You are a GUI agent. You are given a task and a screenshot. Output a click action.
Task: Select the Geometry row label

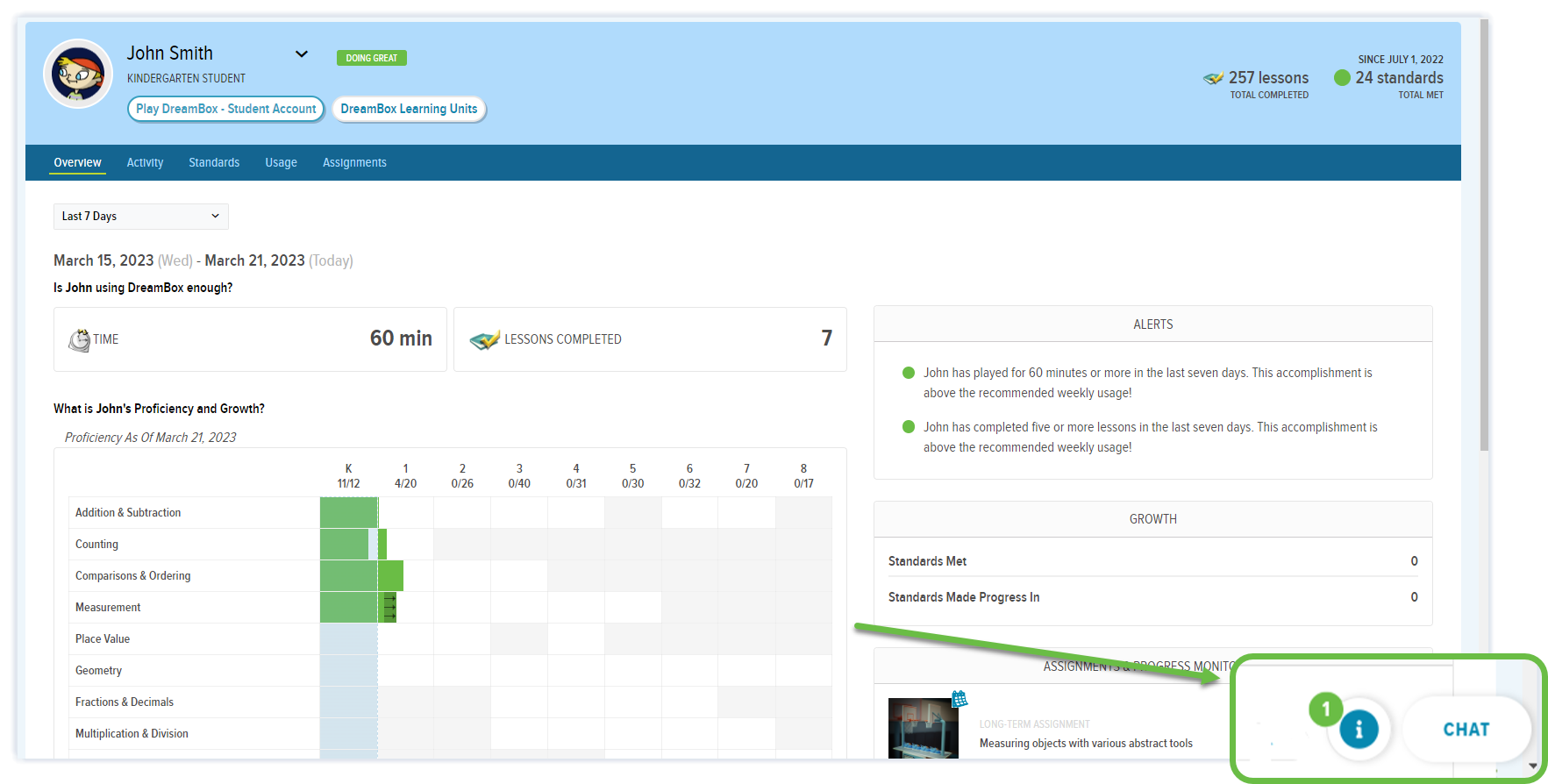[98, 671]
